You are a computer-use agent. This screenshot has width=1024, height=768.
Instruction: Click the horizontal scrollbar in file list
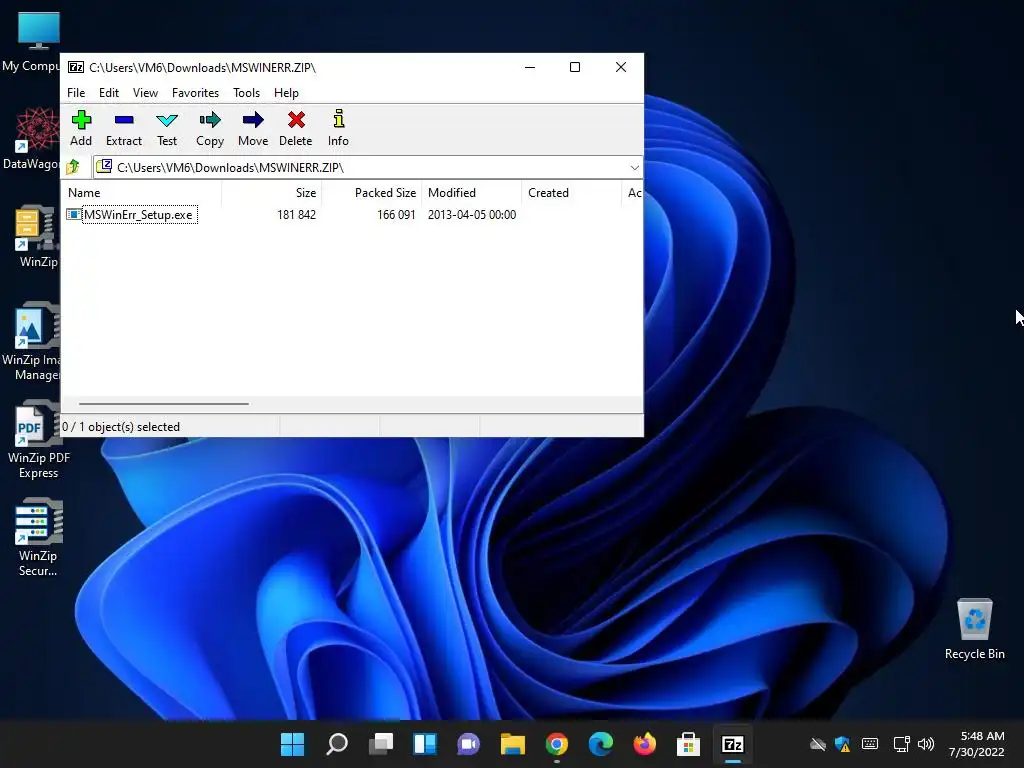(x=163, y=404)
